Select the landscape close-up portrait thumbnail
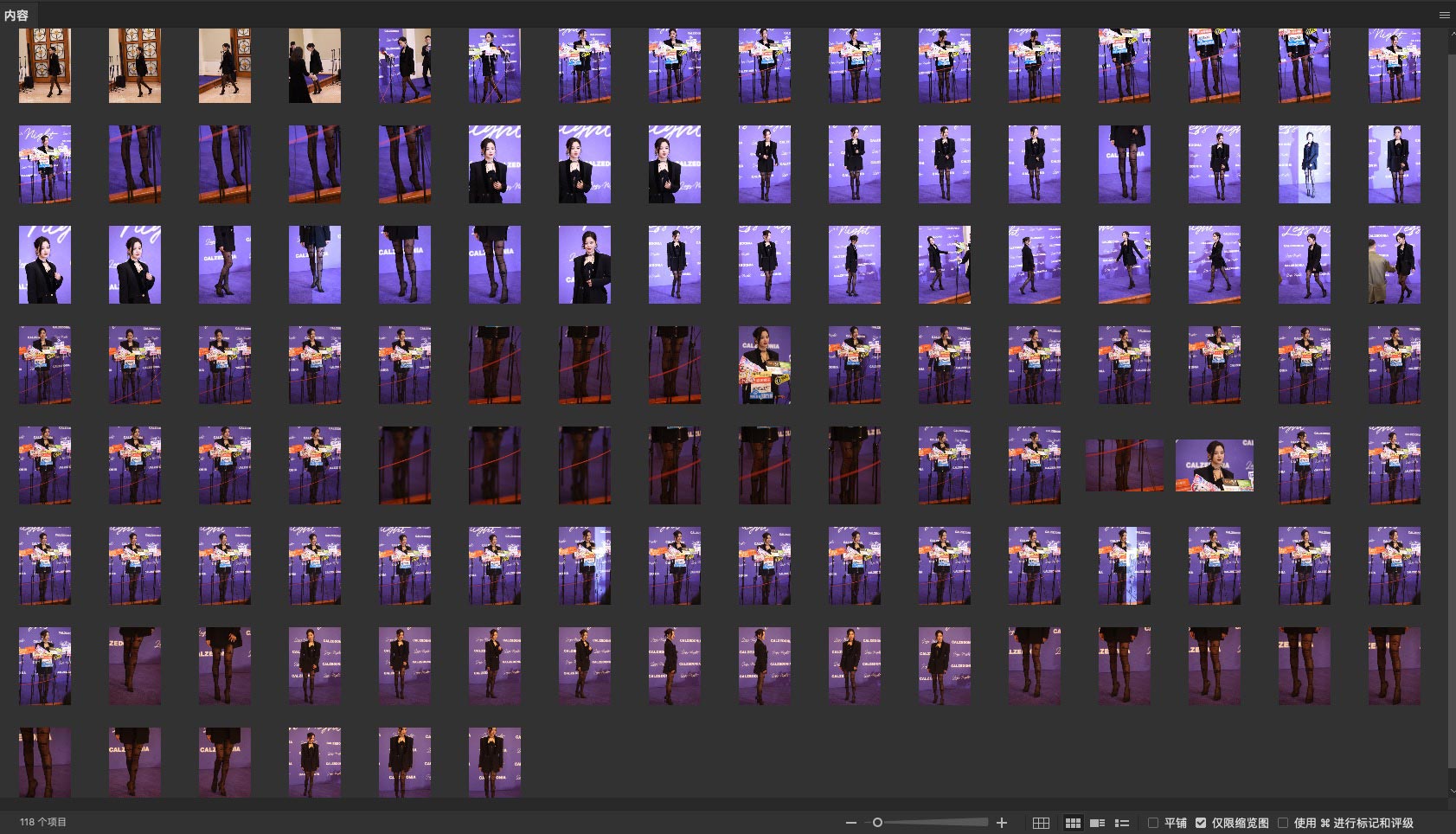This screenshot has width=1456, height=834. [1214, 465]
